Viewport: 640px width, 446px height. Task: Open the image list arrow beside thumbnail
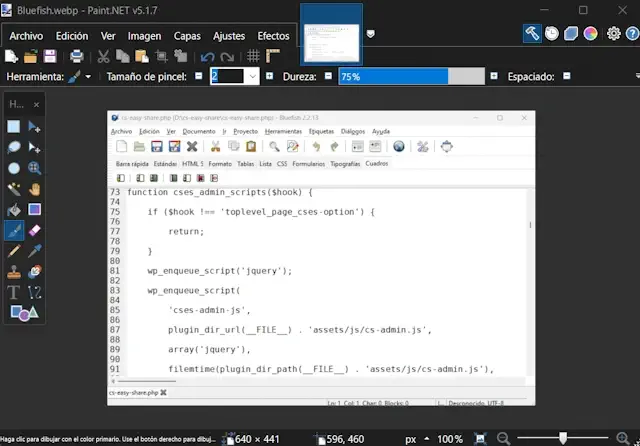click(x=371, y=34)
